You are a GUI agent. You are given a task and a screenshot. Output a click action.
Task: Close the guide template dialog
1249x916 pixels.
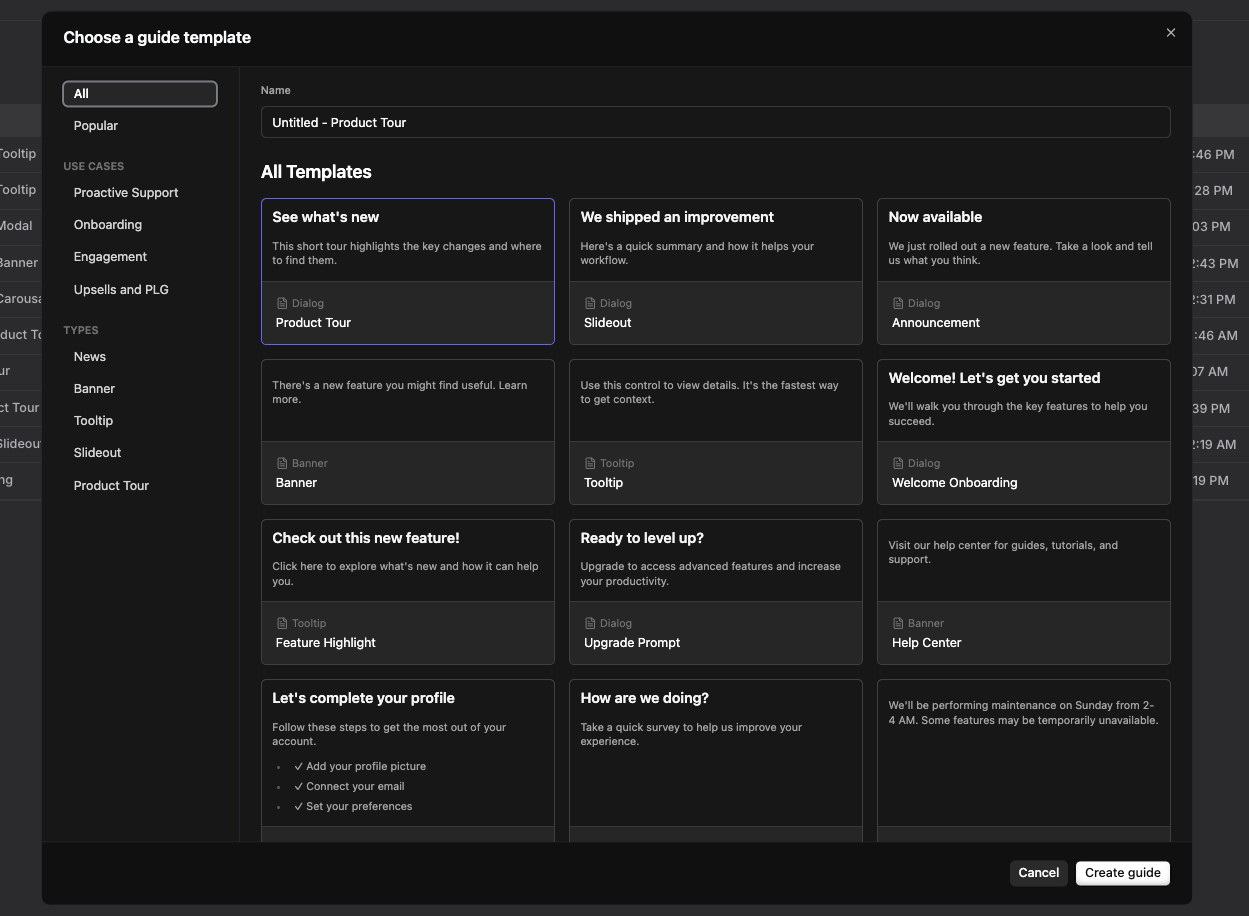pos(1170,33)
